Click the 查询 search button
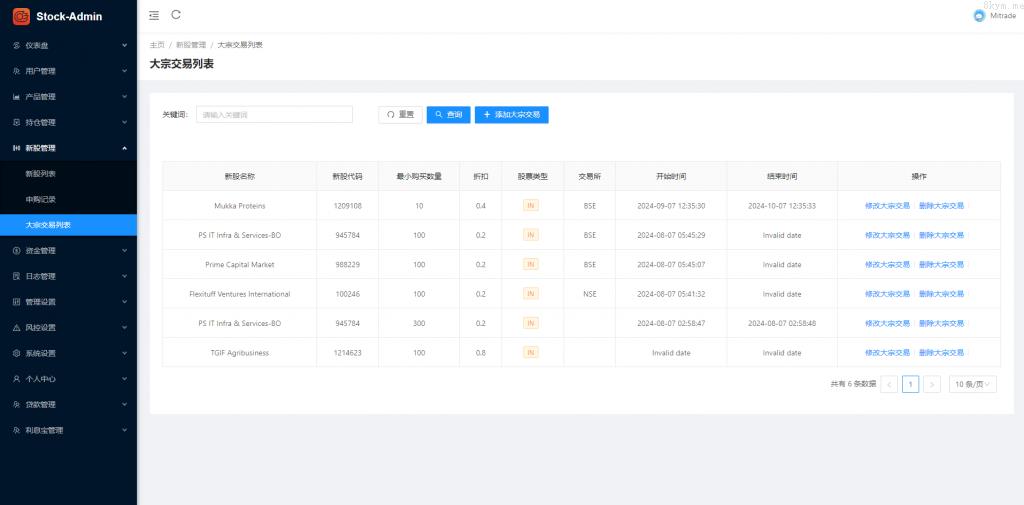 point(448,115)
